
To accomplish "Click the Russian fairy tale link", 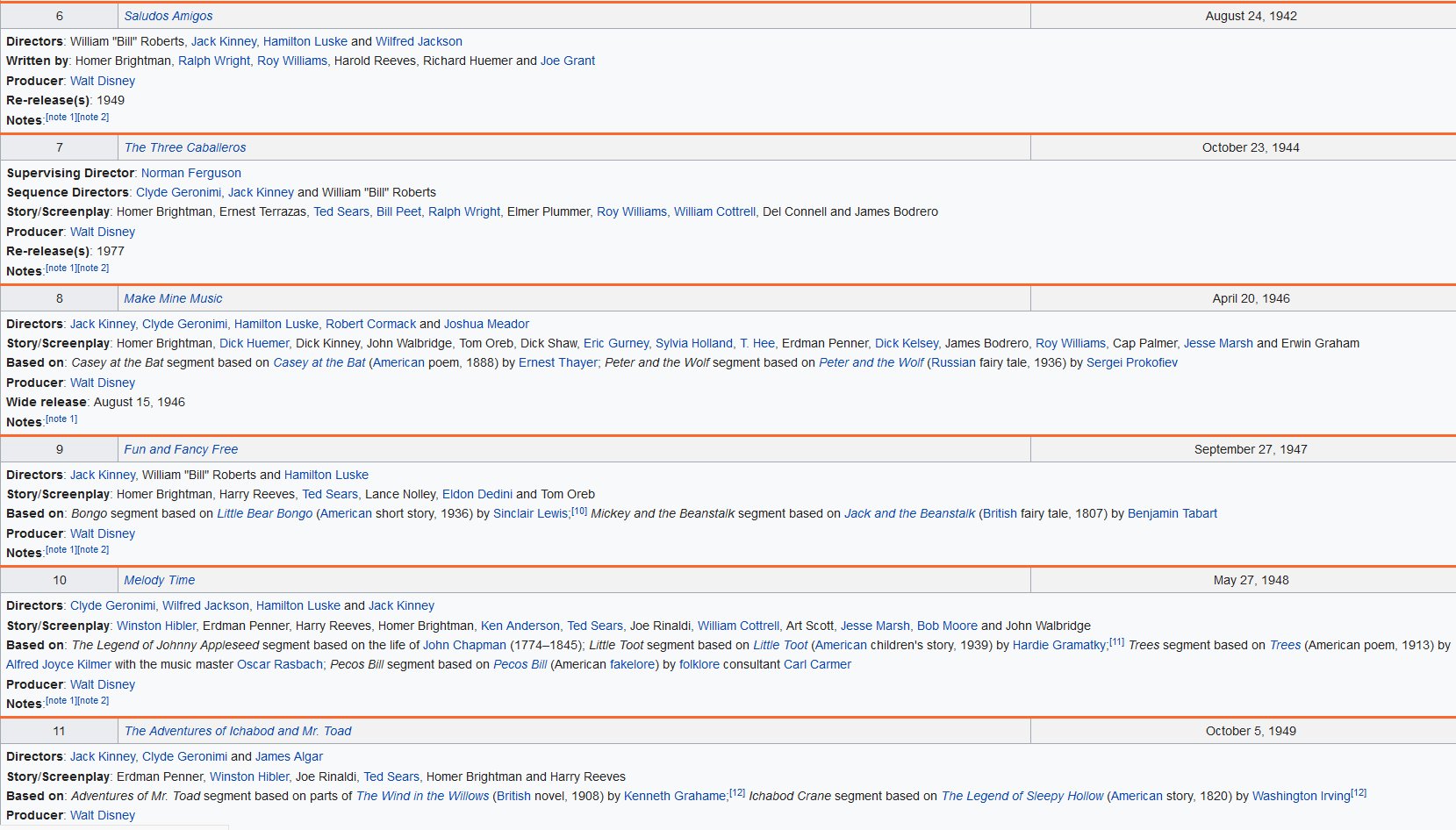I will tap(953, 362).
